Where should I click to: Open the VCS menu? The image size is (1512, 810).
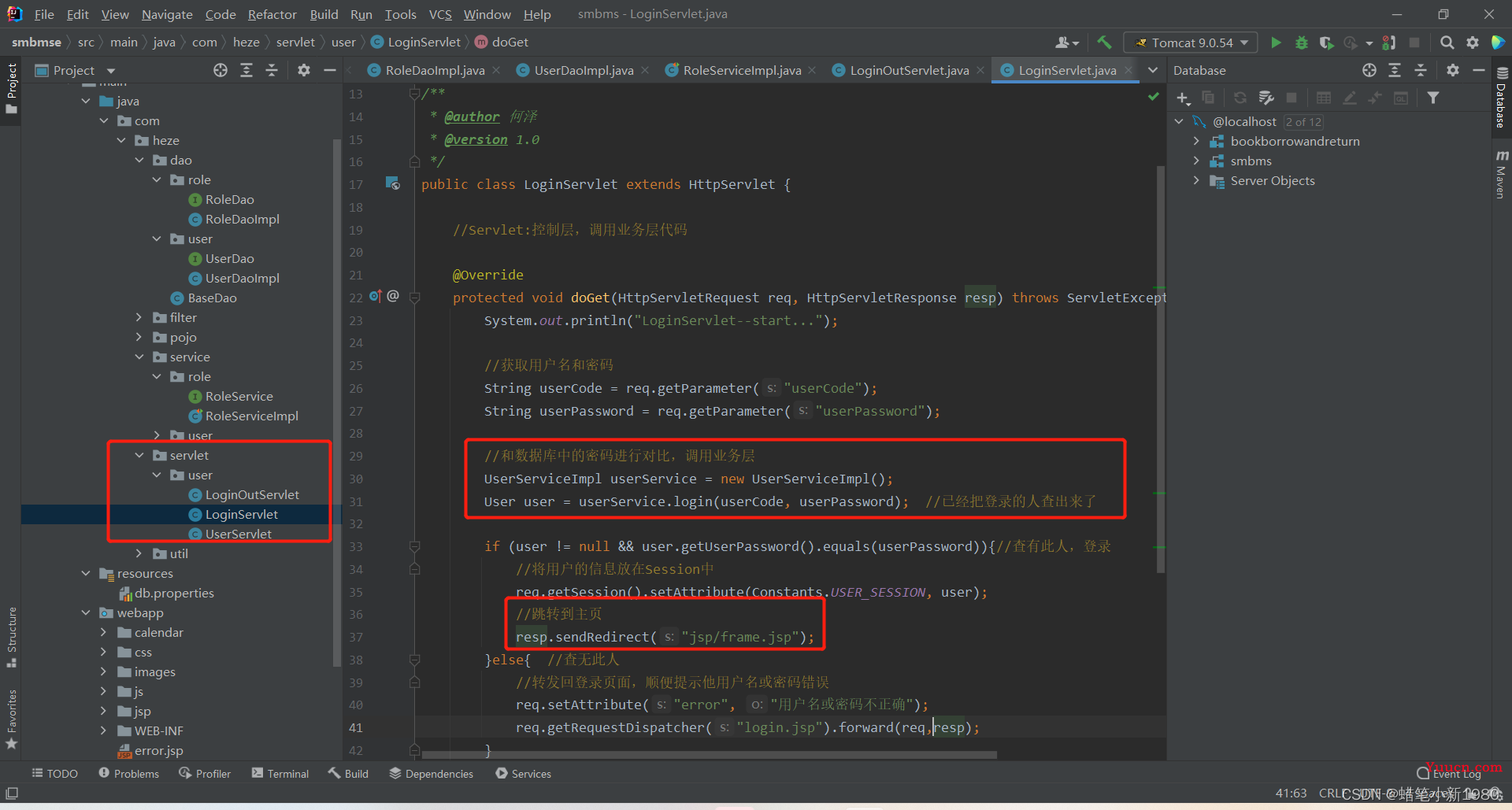pyautogui.click(x=440, y=14)
